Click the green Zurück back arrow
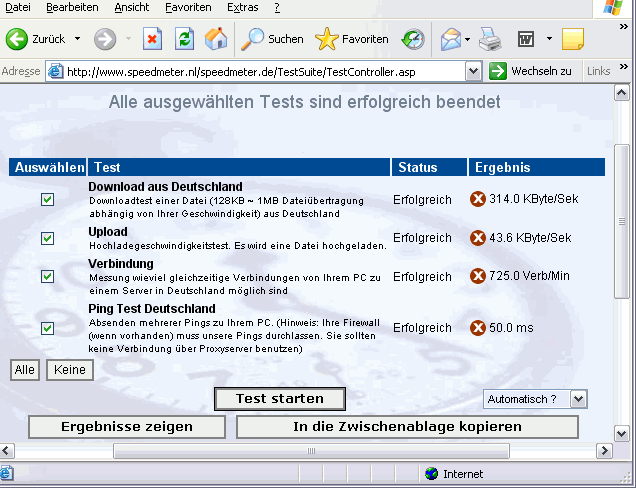 pos(17,39)
